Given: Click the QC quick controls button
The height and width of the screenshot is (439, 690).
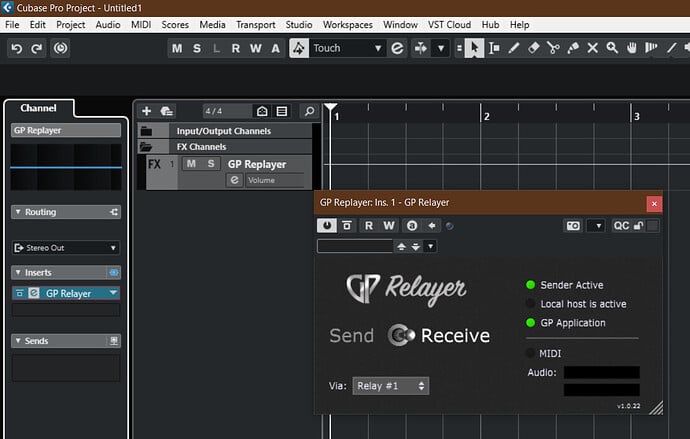Looking at the screenshot, I should pos(621,226).
